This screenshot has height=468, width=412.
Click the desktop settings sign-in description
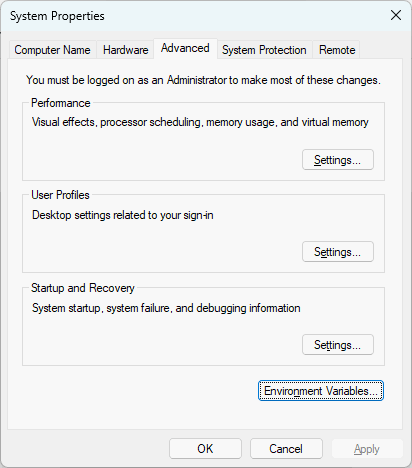pyautogui.click(x=123, y=215)
